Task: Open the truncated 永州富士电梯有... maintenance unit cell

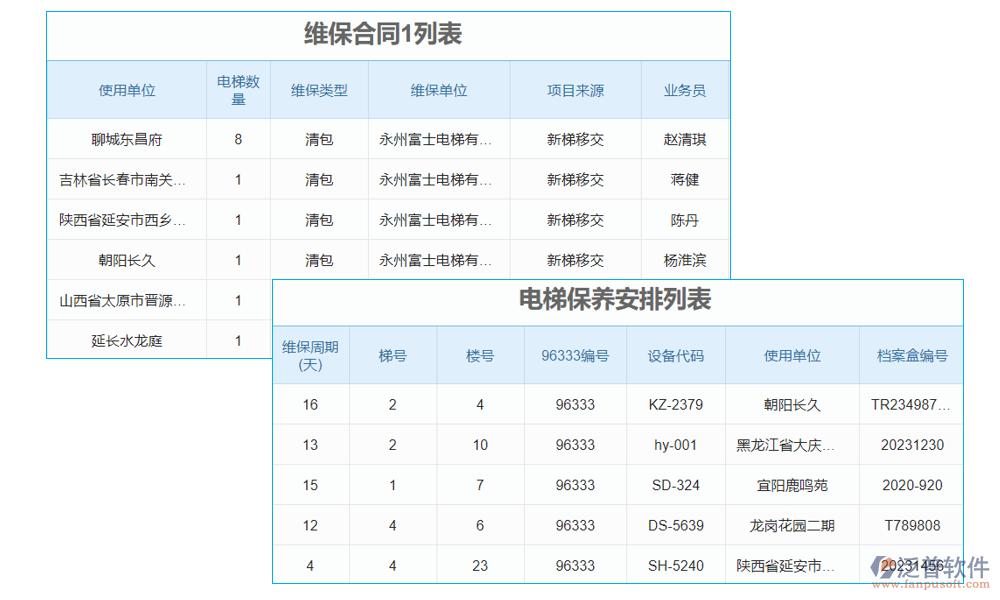Action: coord(438,139)
